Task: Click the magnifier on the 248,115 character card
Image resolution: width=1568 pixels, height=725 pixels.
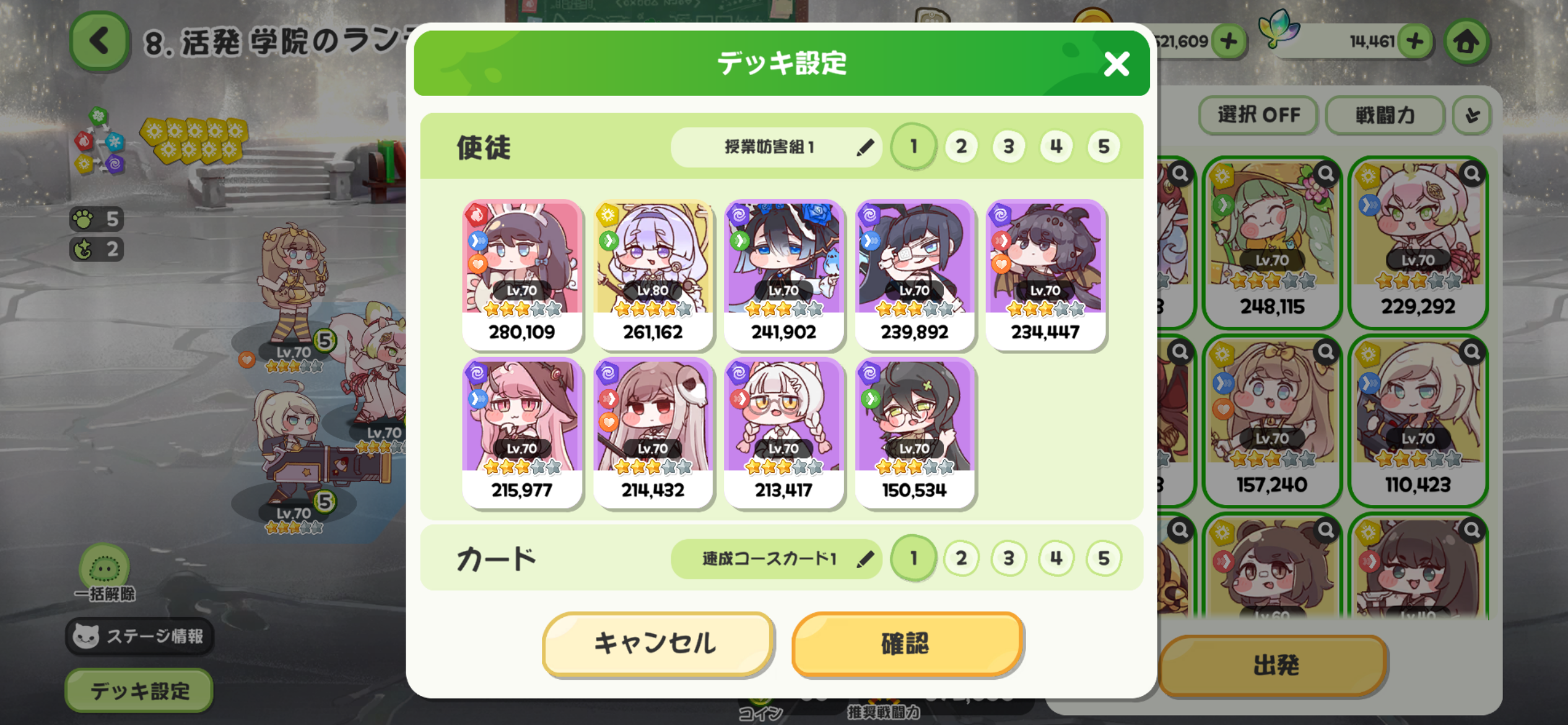Action: 1326,174
